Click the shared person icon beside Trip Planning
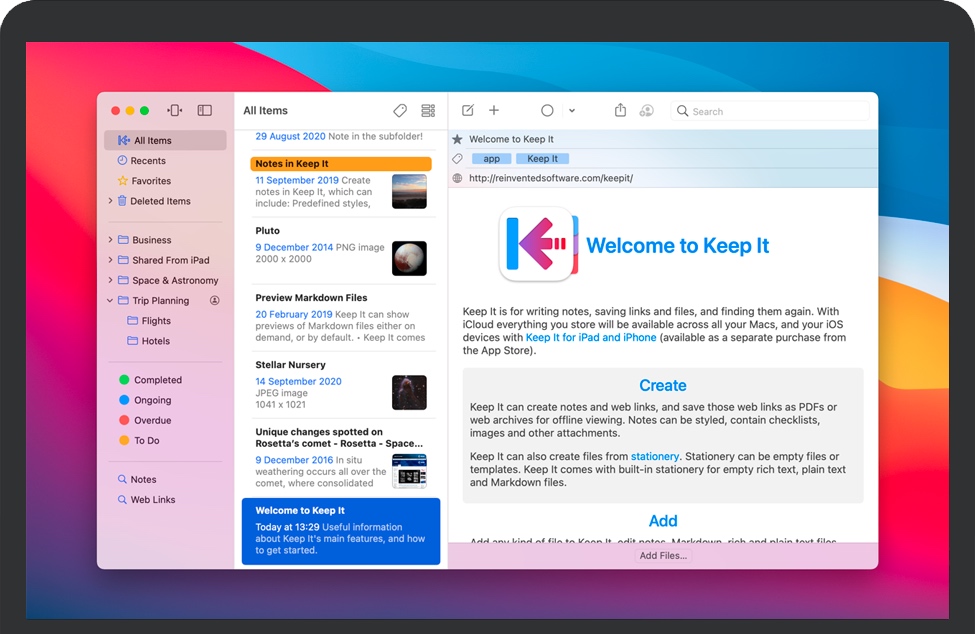The height and width of the screenshot is (634, 975). [214, 301]
